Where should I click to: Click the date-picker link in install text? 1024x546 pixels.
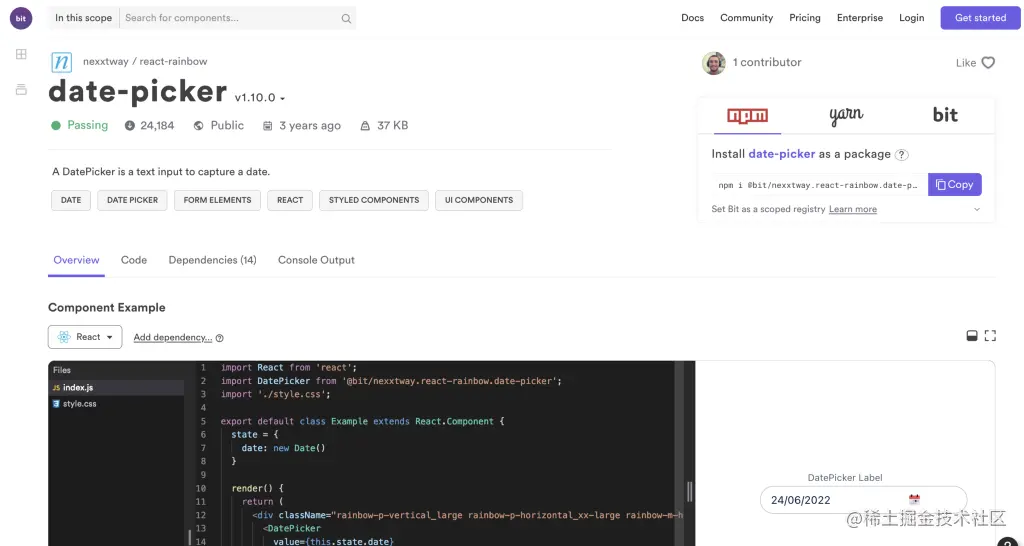pyautogui.click(x=781, y=154)
